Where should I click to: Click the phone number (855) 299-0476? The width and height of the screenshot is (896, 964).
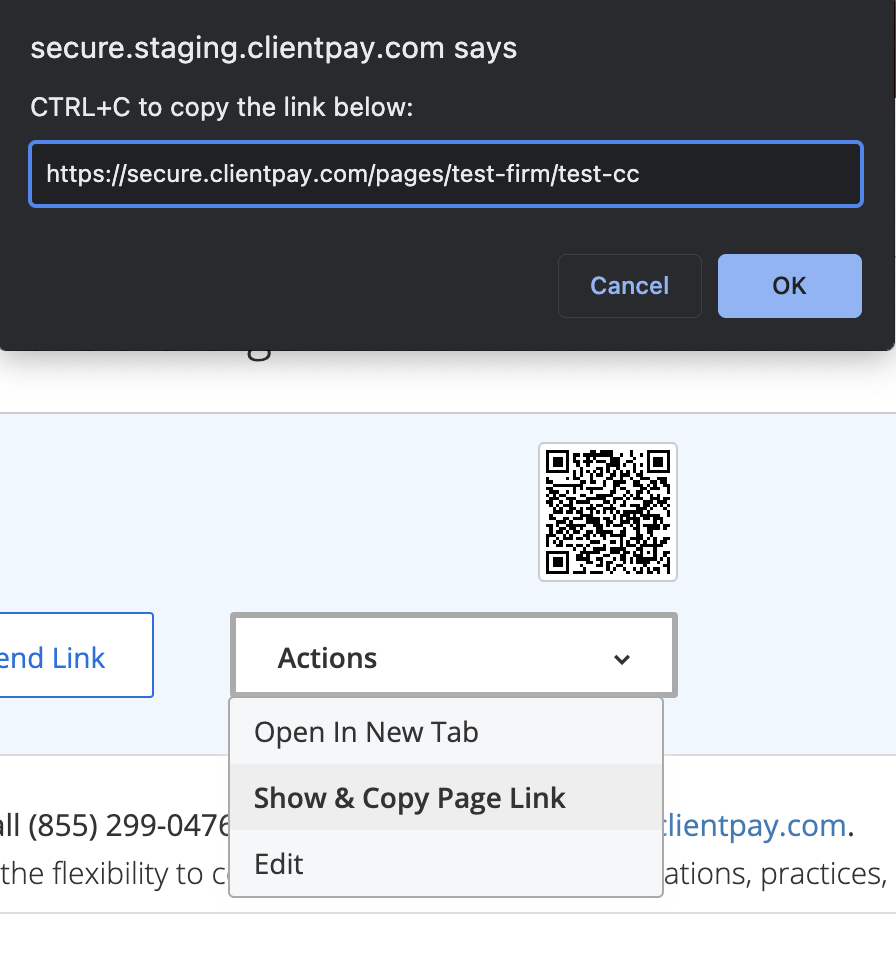tap(129, 825)
